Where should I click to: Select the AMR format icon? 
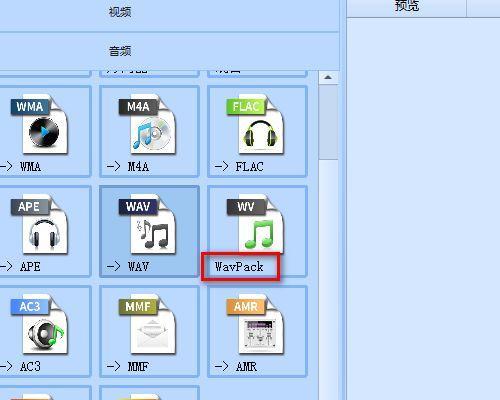(256, 325)
